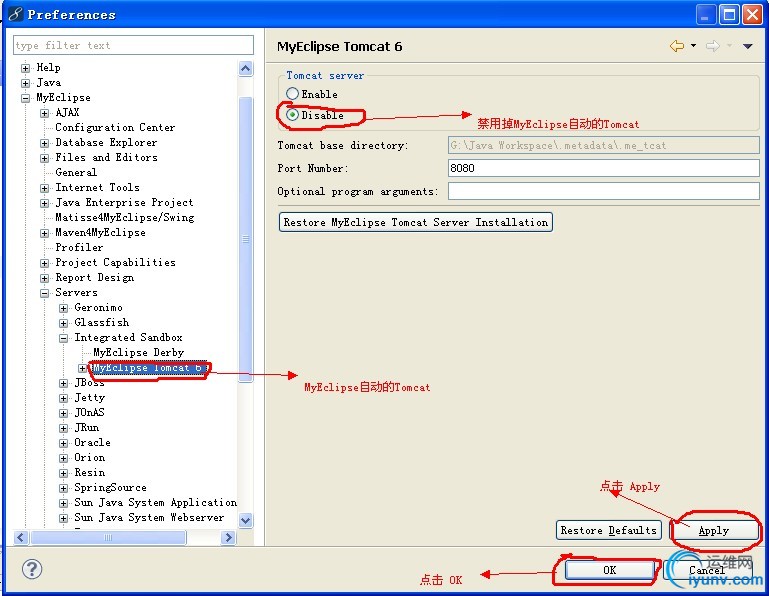Collapse the Integrated Sandbox node
The image size is (769, 596).
click(x=63, y=338)
